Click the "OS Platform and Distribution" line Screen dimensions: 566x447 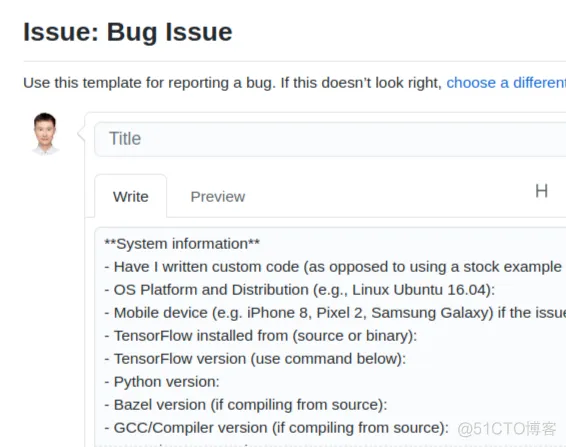click(300, 290)
